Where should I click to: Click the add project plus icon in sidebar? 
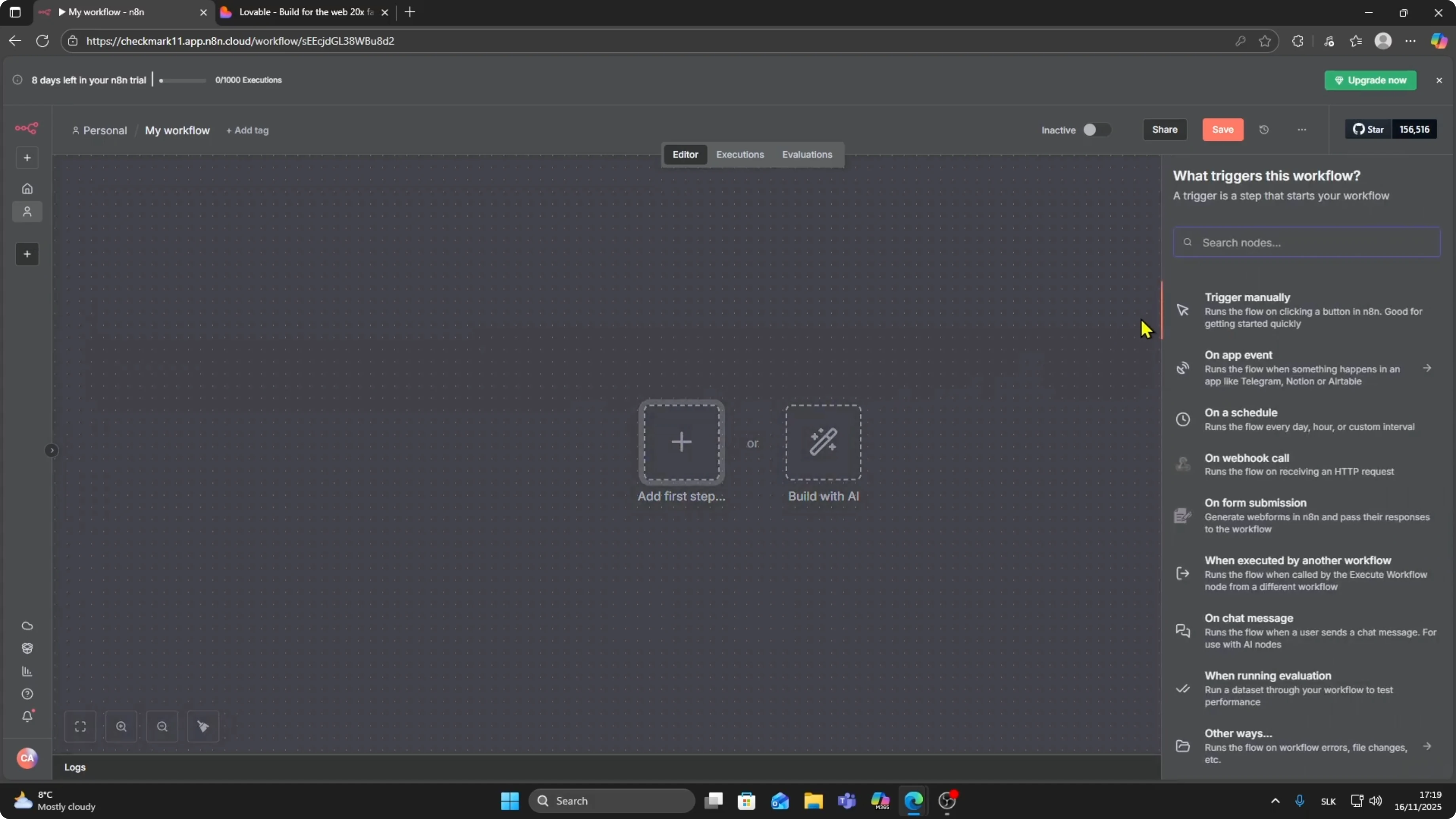[27, 254]
